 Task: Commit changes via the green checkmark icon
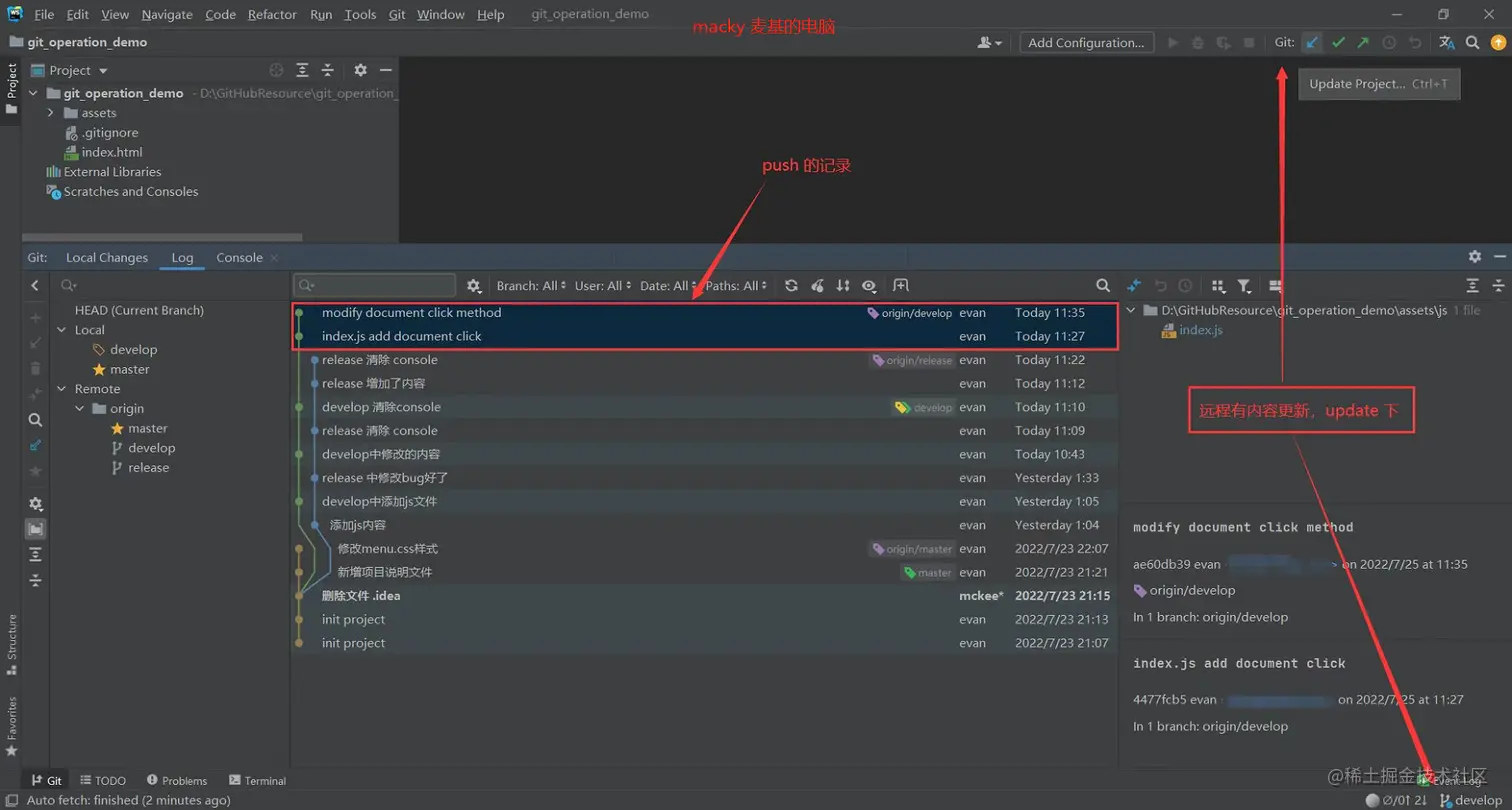[x=1339, y=42]
